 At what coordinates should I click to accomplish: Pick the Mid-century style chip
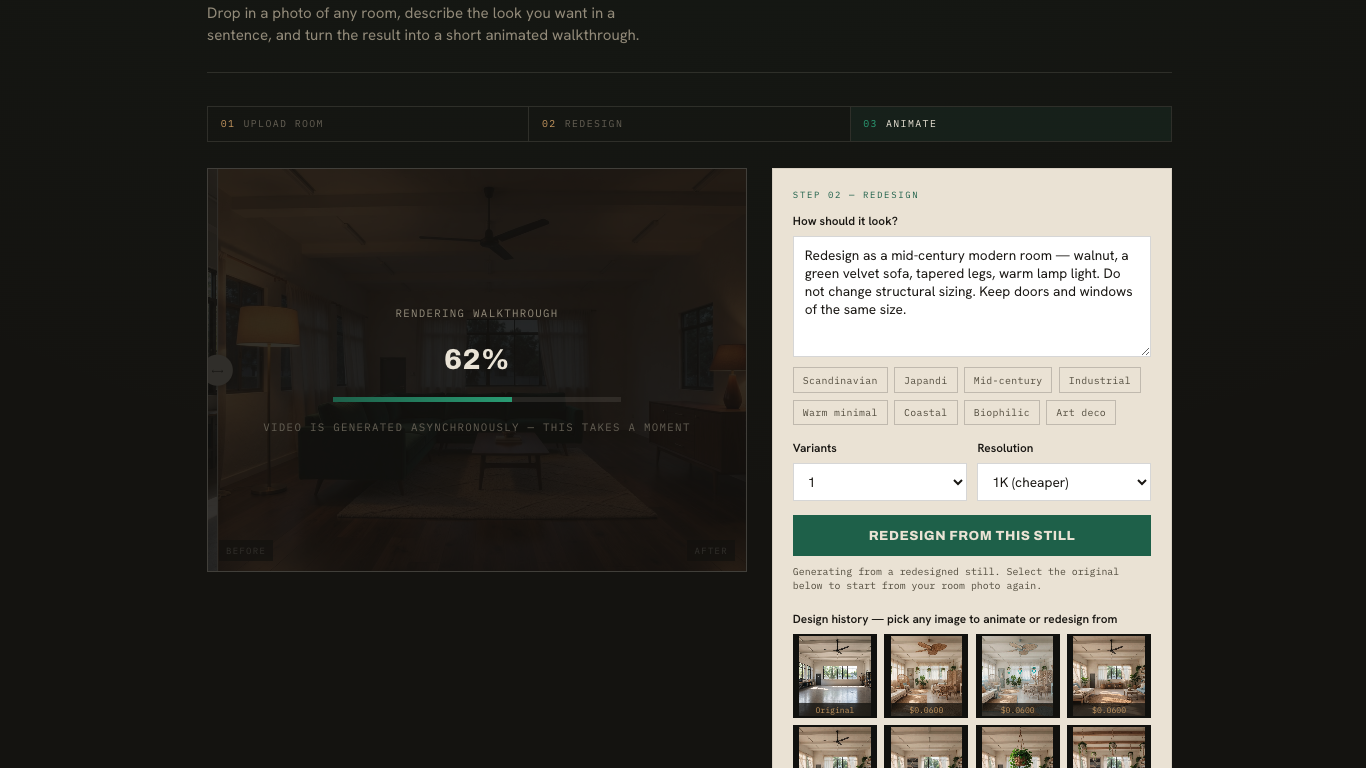tap(1008, 380)
